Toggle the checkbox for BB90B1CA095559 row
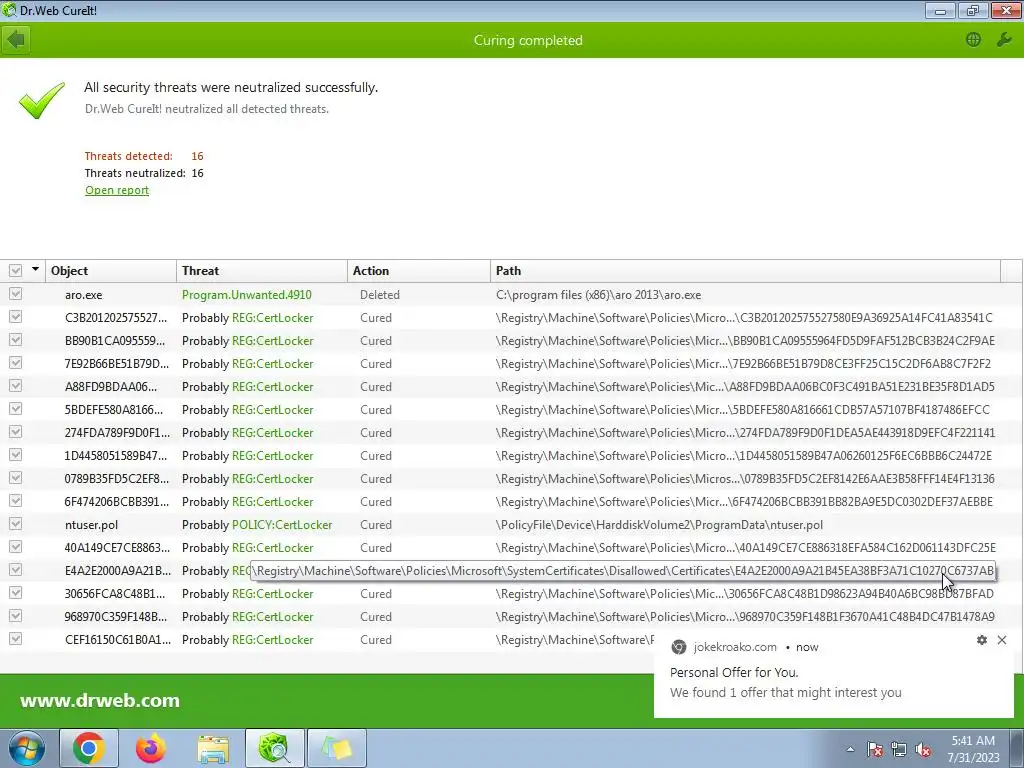1024x768 pixels. [16, 340]
